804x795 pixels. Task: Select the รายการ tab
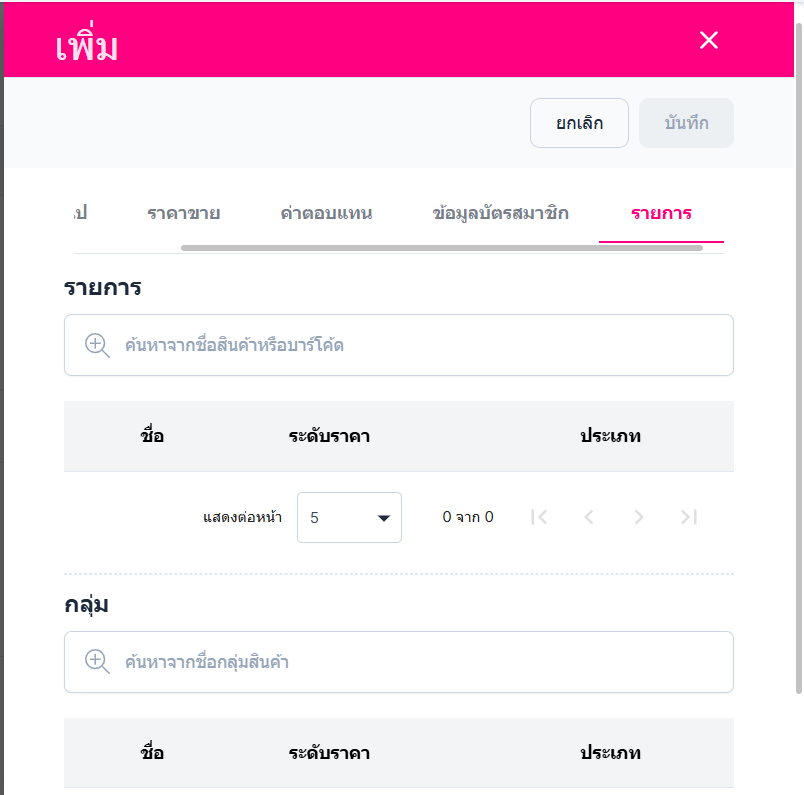(x=661, y=213)
